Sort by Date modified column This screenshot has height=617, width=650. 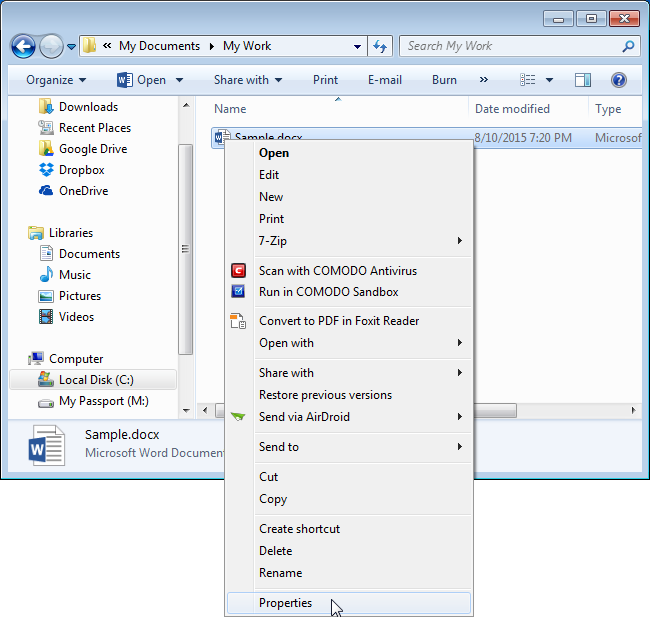[512, 109]
